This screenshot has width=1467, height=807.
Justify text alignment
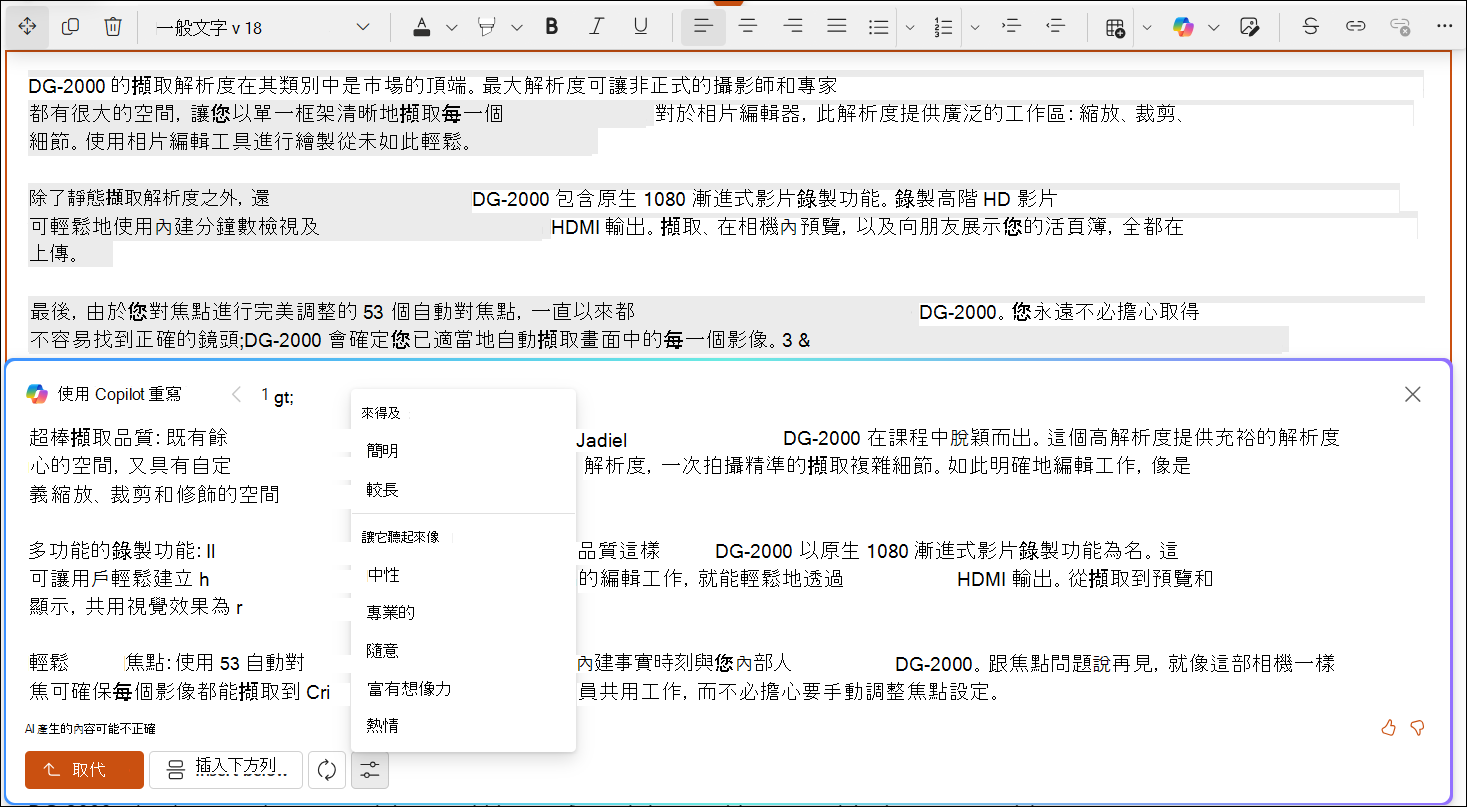tap(837, 27)
